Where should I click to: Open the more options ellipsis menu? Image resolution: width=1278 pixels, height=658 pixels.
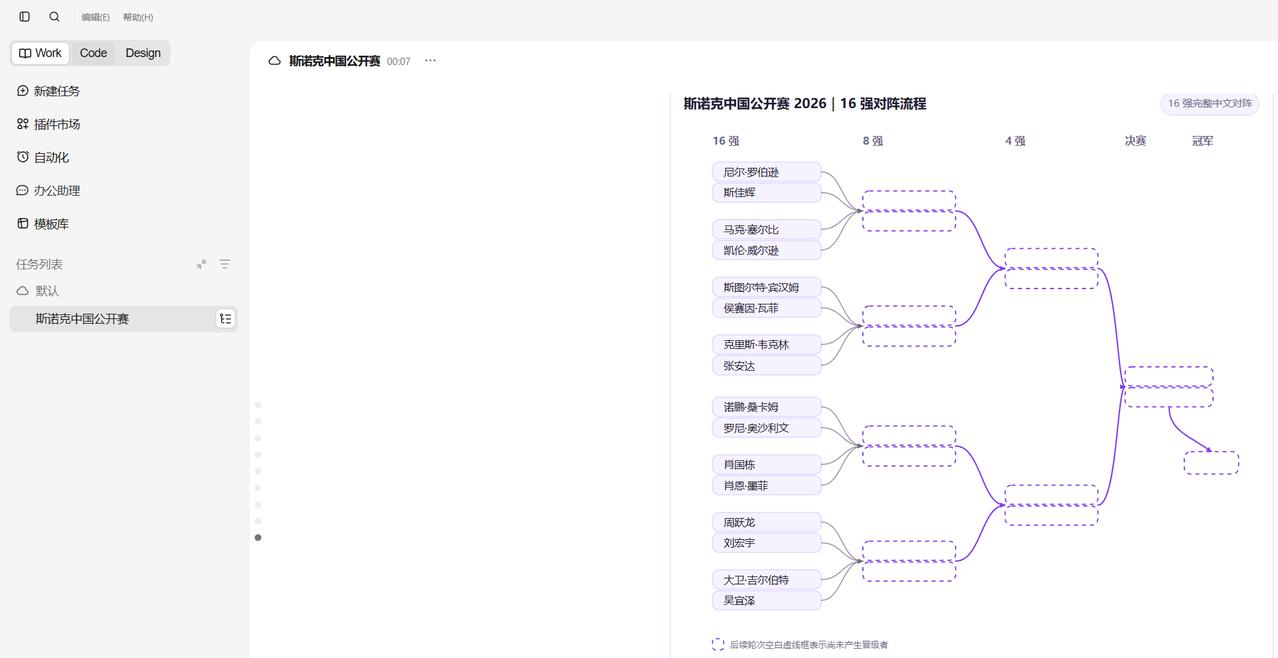tap(430, 61)
